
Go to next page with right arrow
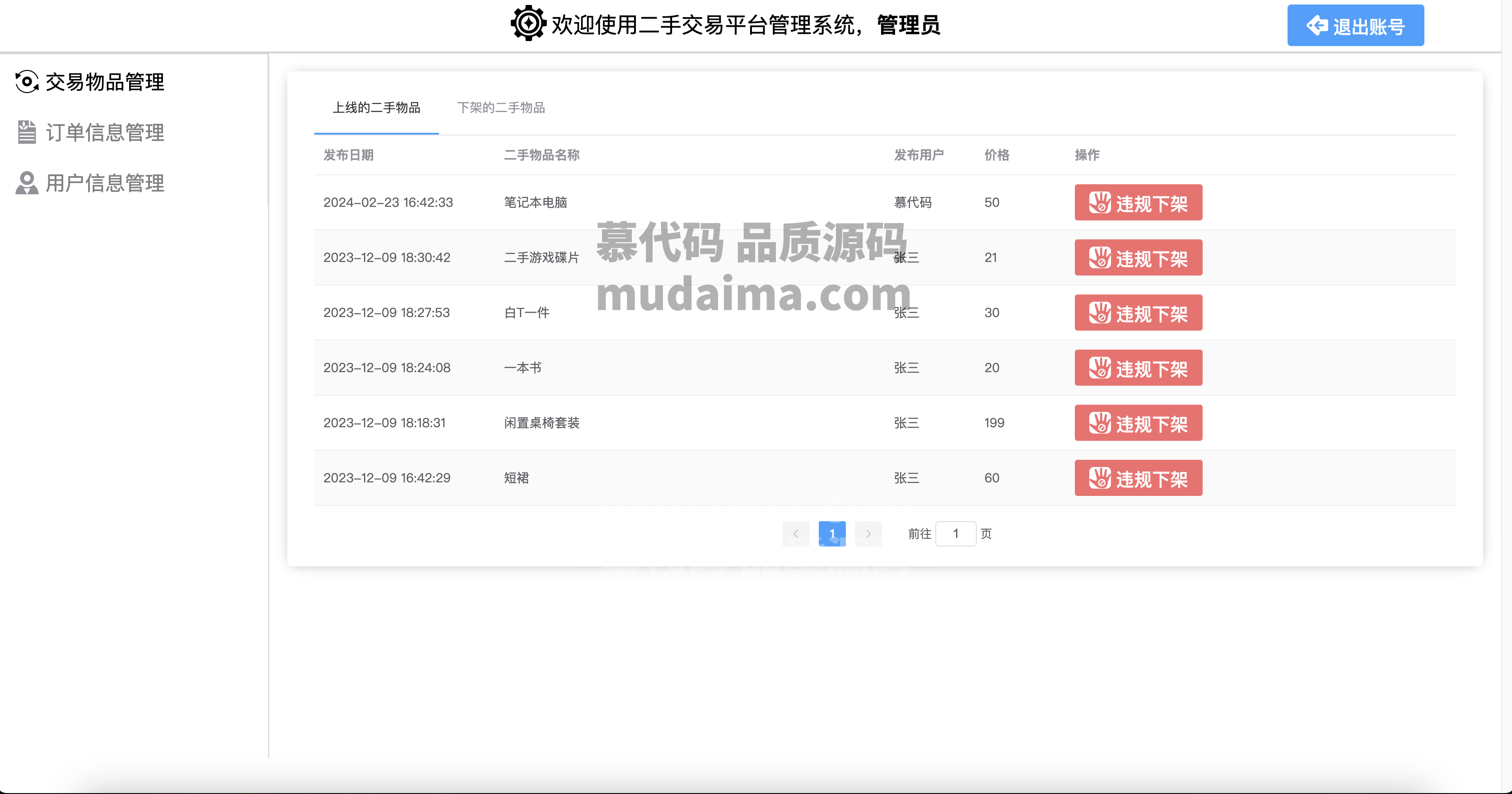coord(869,534)
